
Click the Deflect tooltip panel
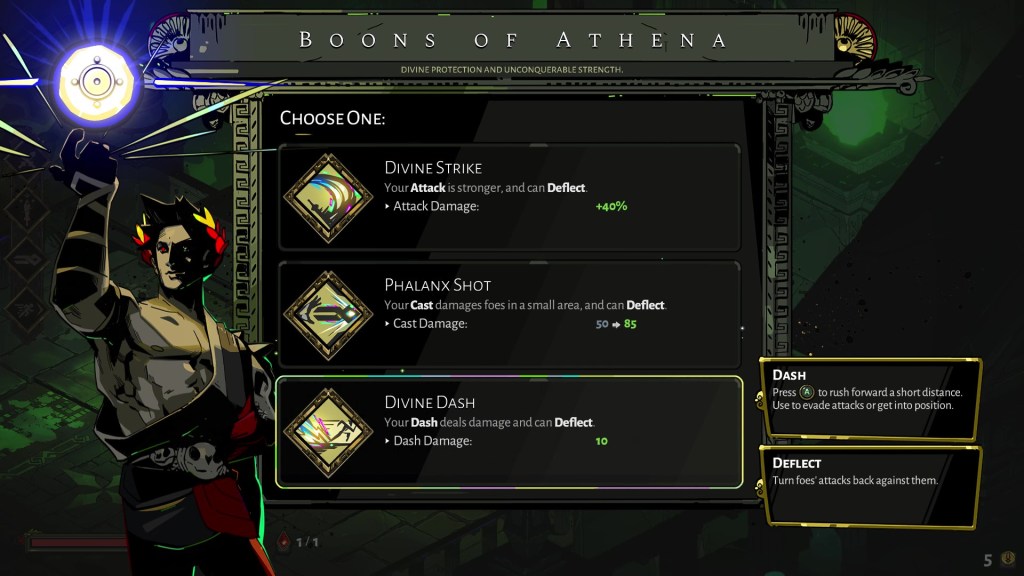tap(869, 485)
